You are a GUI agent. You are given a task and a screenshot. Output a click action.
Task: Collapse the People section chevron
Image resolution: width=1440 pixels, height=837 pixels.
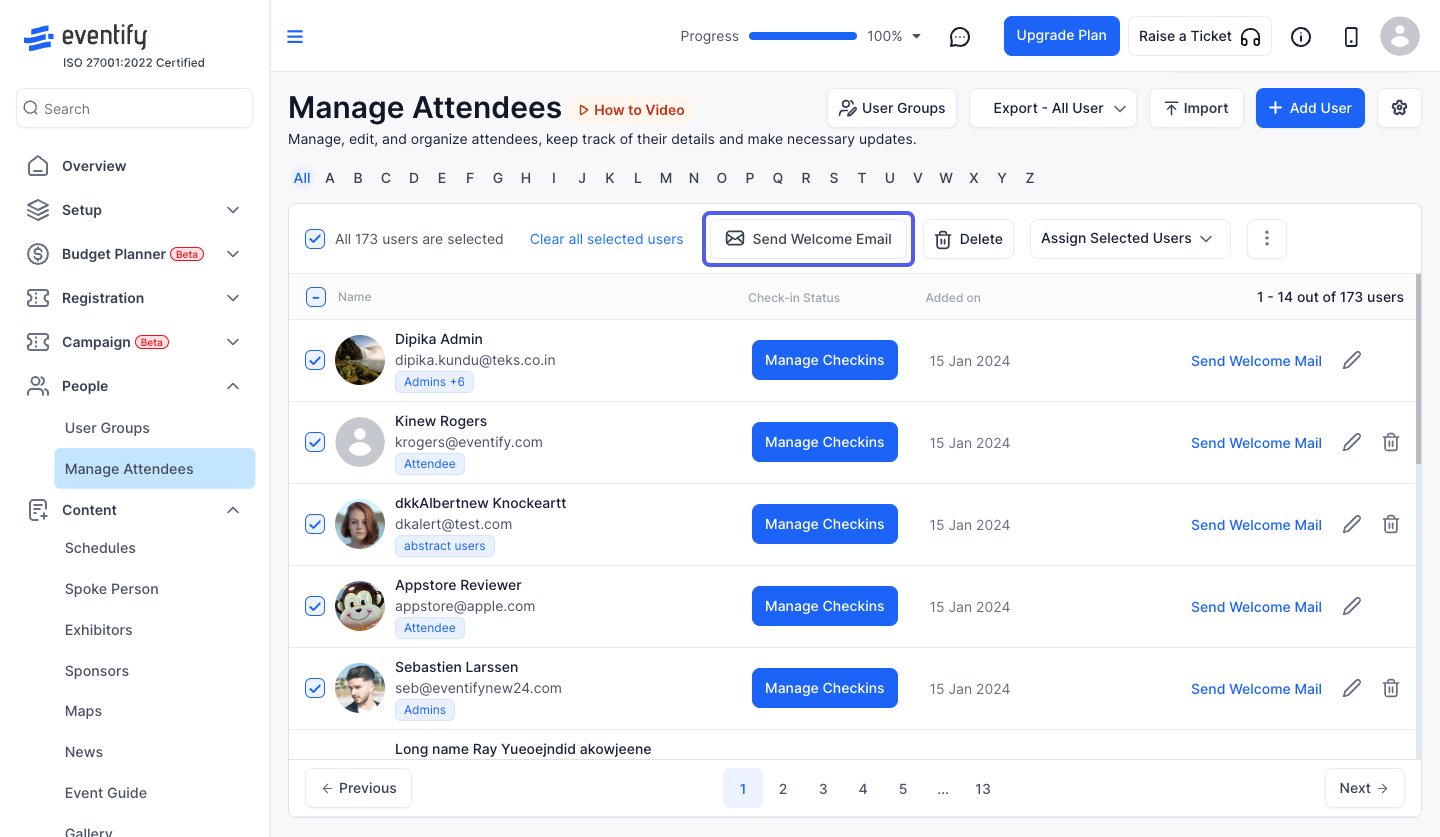click(233, 386)
